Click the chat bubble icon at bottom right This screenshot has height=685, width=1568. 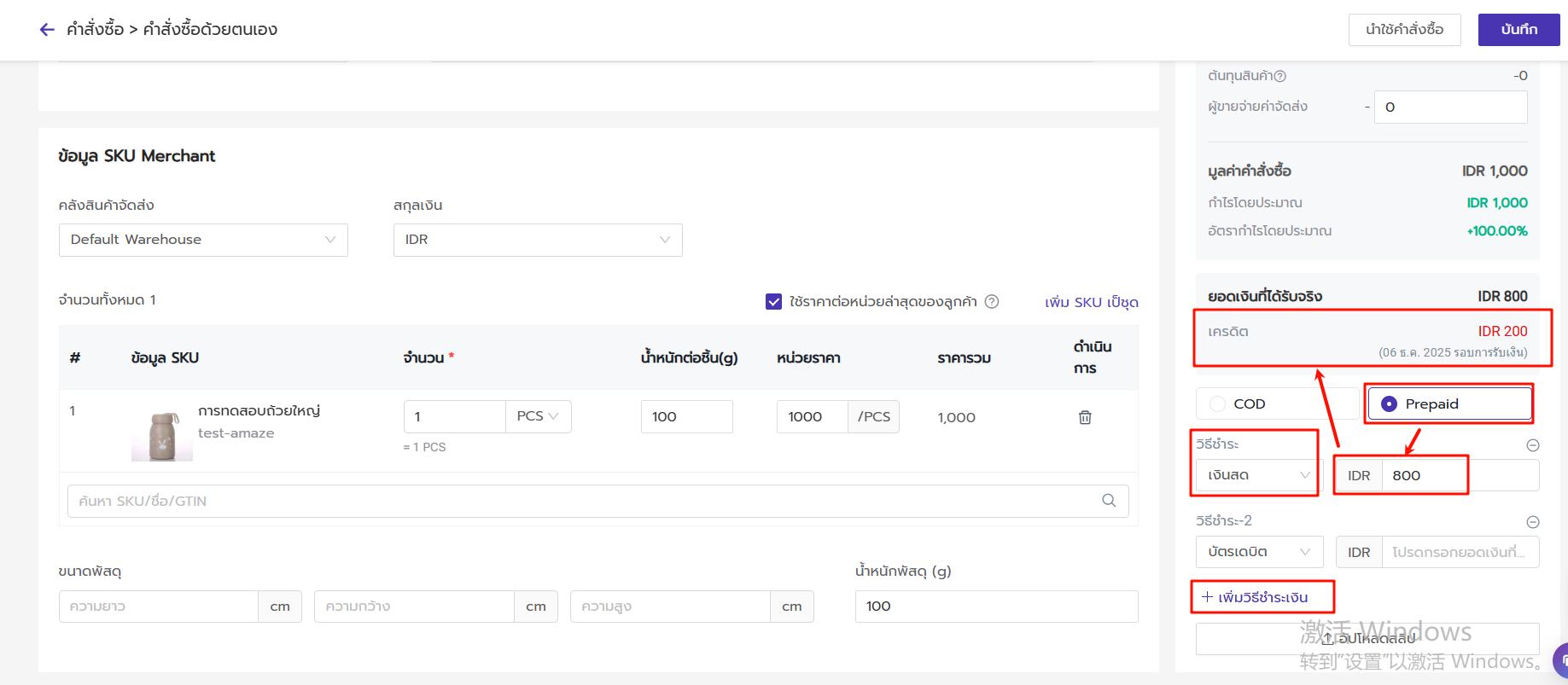1561,659
